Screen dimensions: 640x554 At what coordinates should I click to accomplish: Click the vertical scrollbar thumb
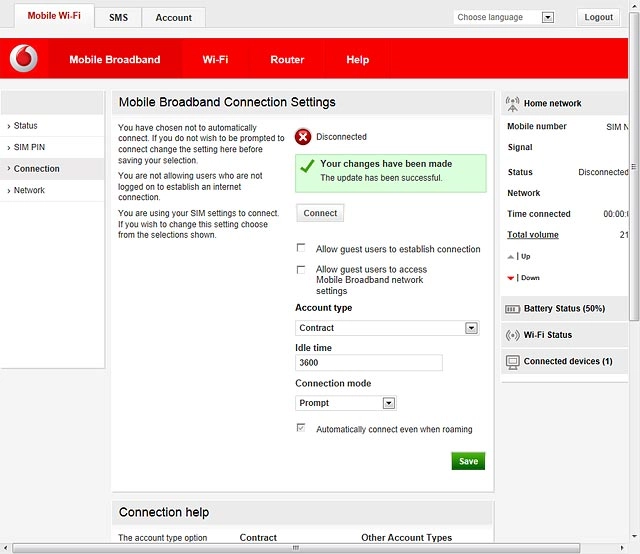(x=634, y=167)
